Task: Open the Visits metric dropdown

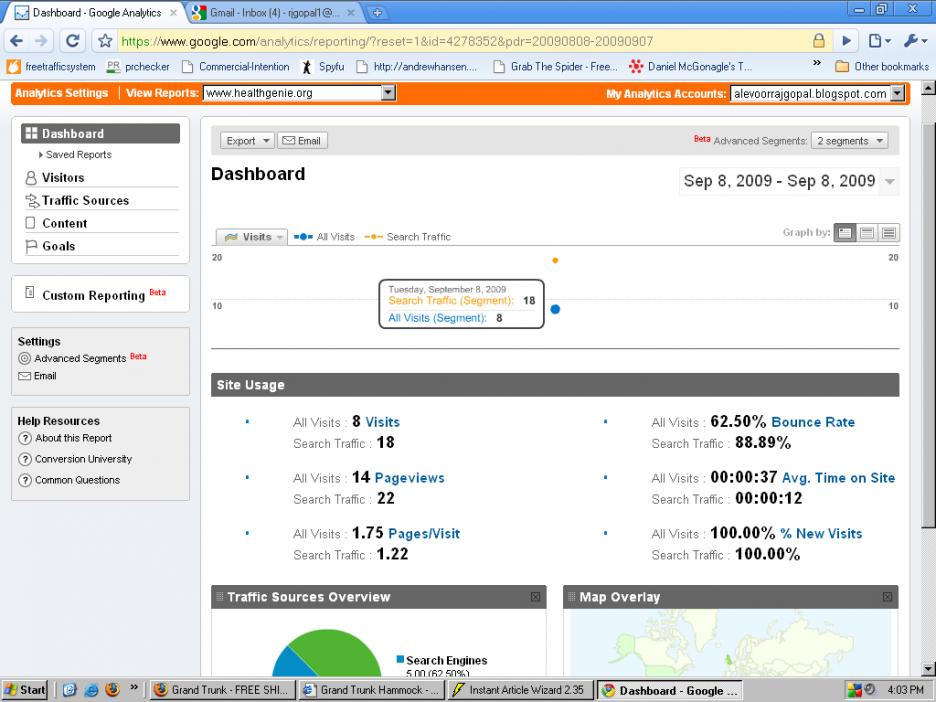Action: (x=251, y=237)
